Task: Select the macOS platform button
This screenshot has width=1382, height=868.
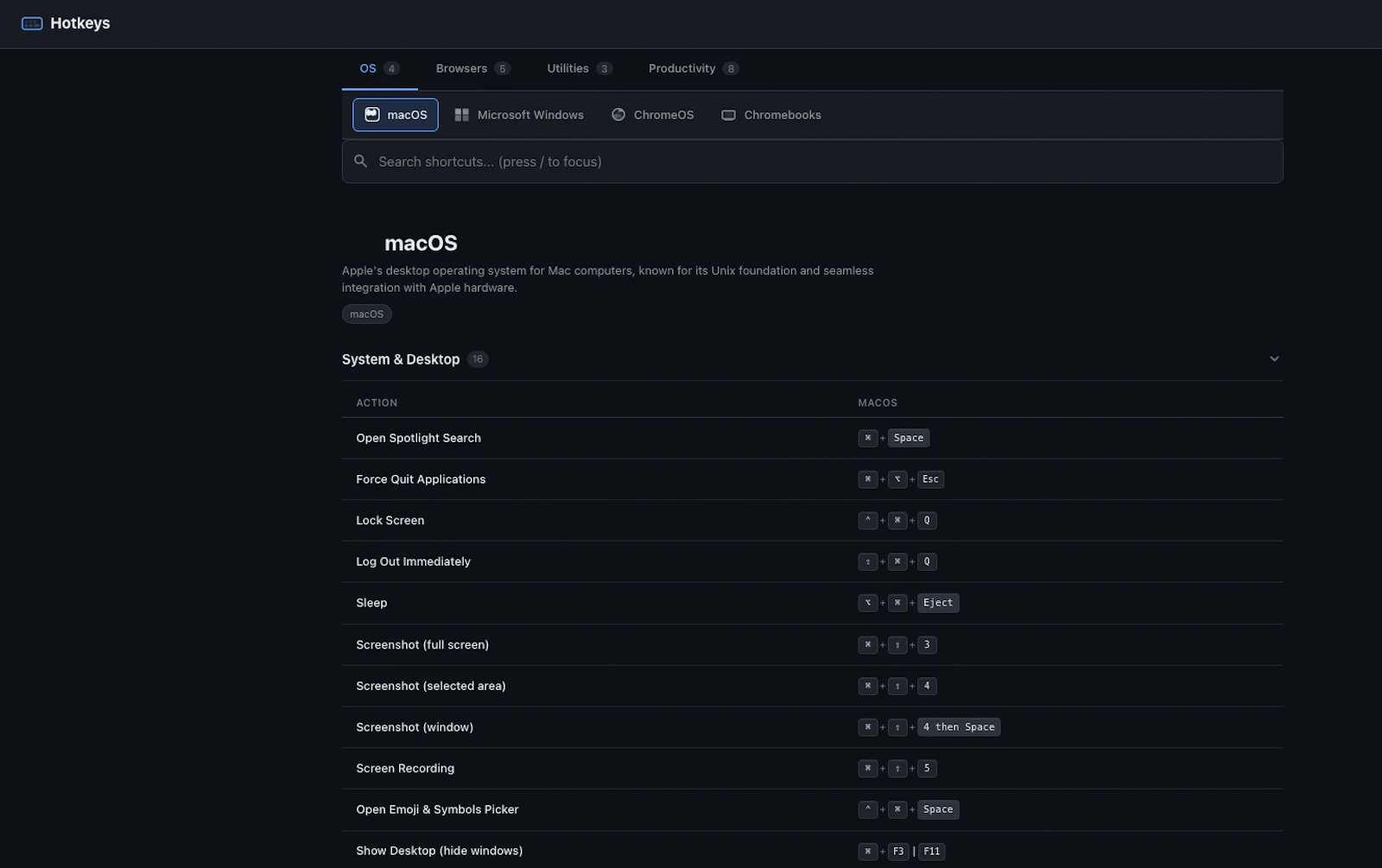Action: point(396,115)
